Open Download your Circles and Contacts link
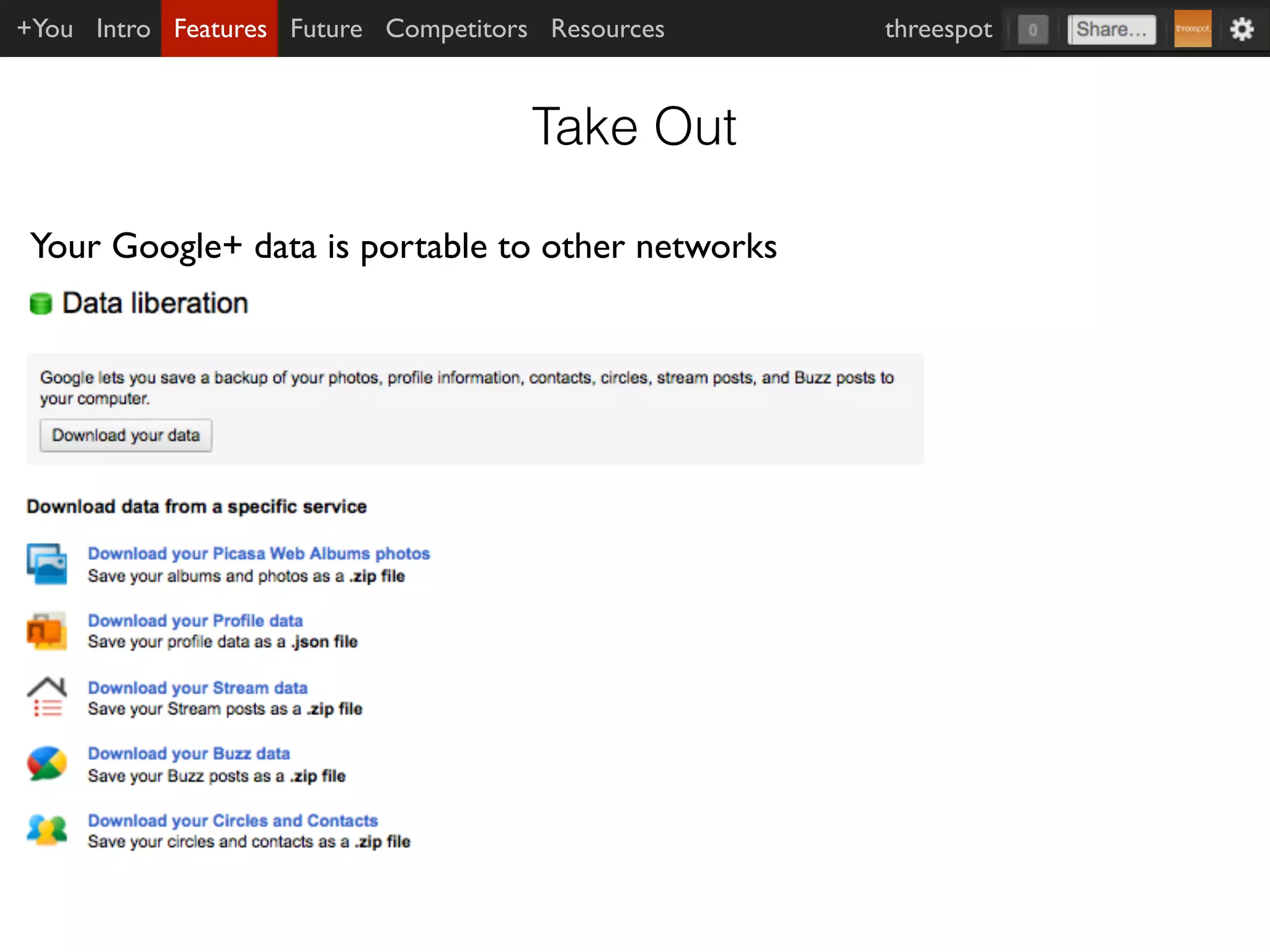This screenshot has width=1270, height=952. click(x=233, y=821)
